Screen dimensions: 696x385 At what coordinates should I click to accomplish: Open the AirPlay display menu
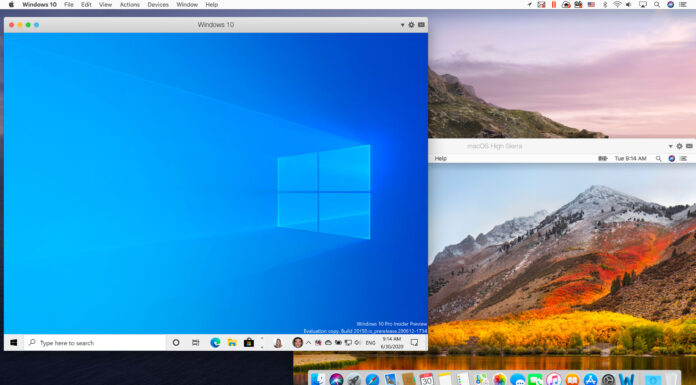click(643, 4)
